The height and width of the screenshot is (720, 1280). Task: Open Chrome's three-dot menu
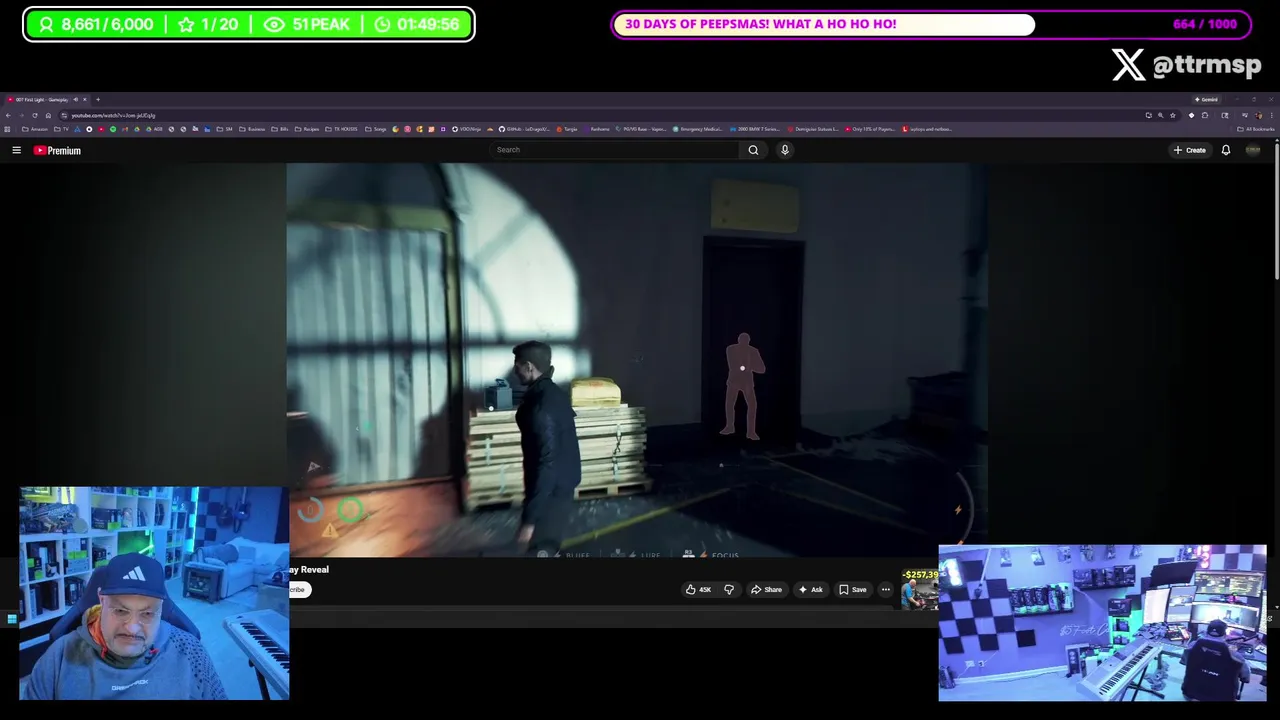pos(1272,115)
